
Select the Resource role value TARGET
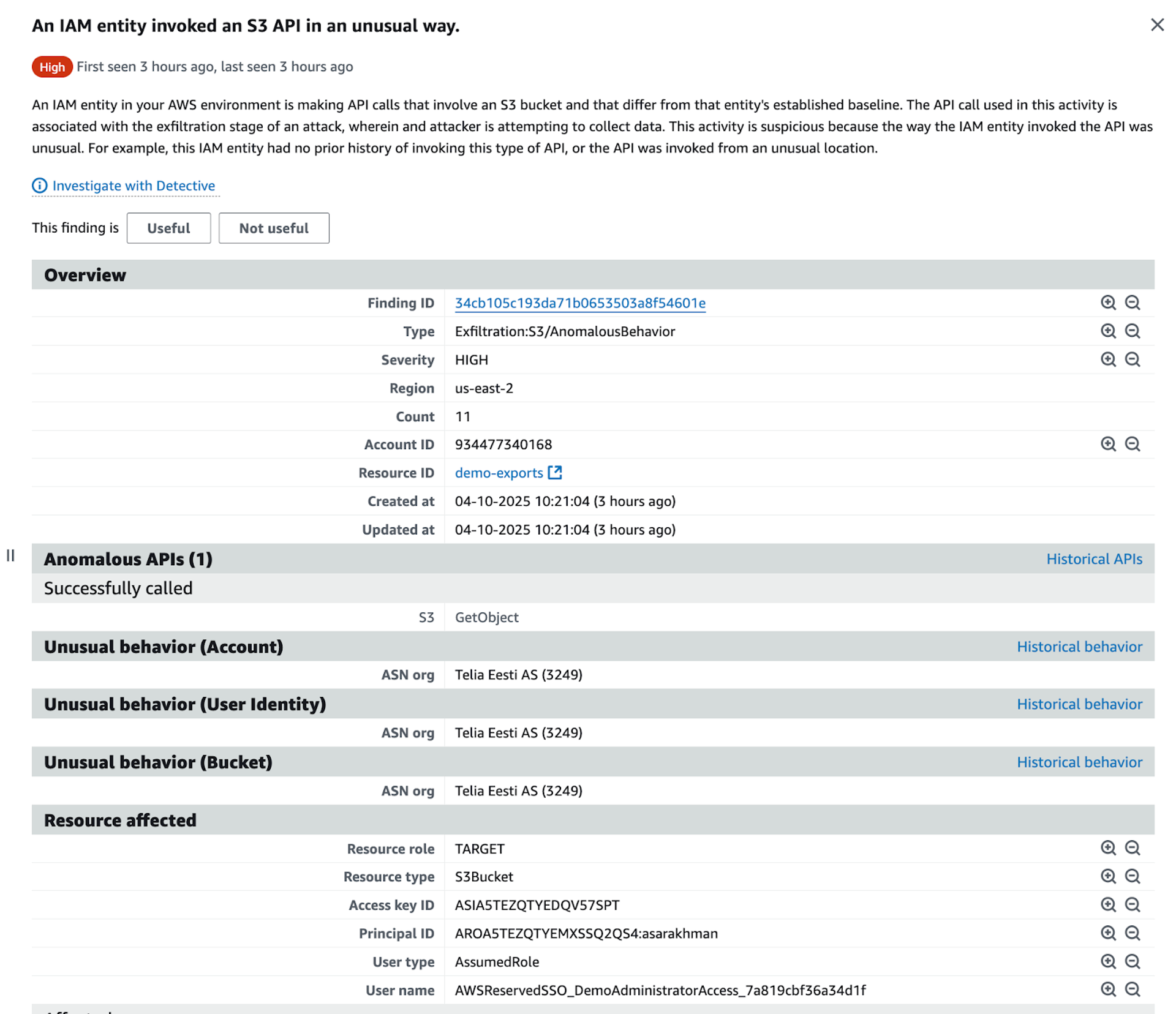click(480, 849)
